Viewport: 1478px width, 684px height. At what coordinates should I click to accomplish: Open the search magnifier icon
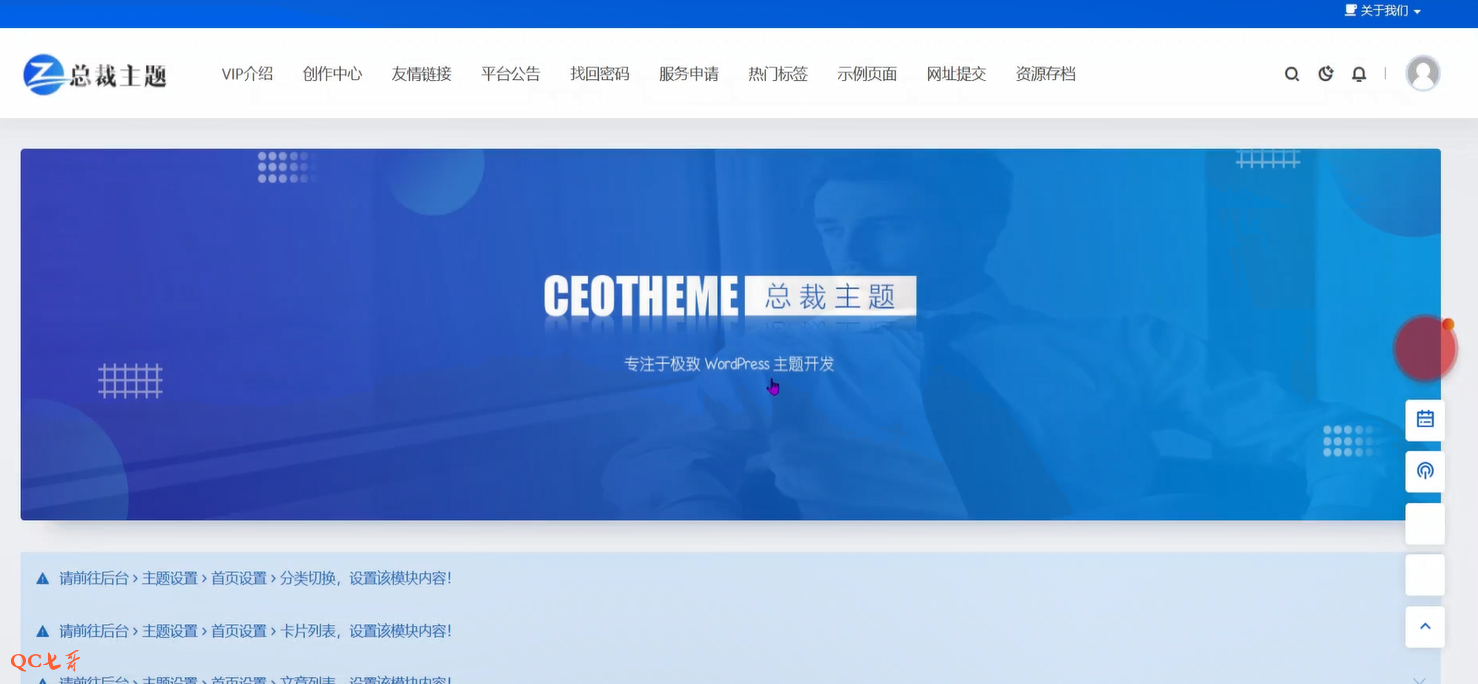(x=1292, y=74)
